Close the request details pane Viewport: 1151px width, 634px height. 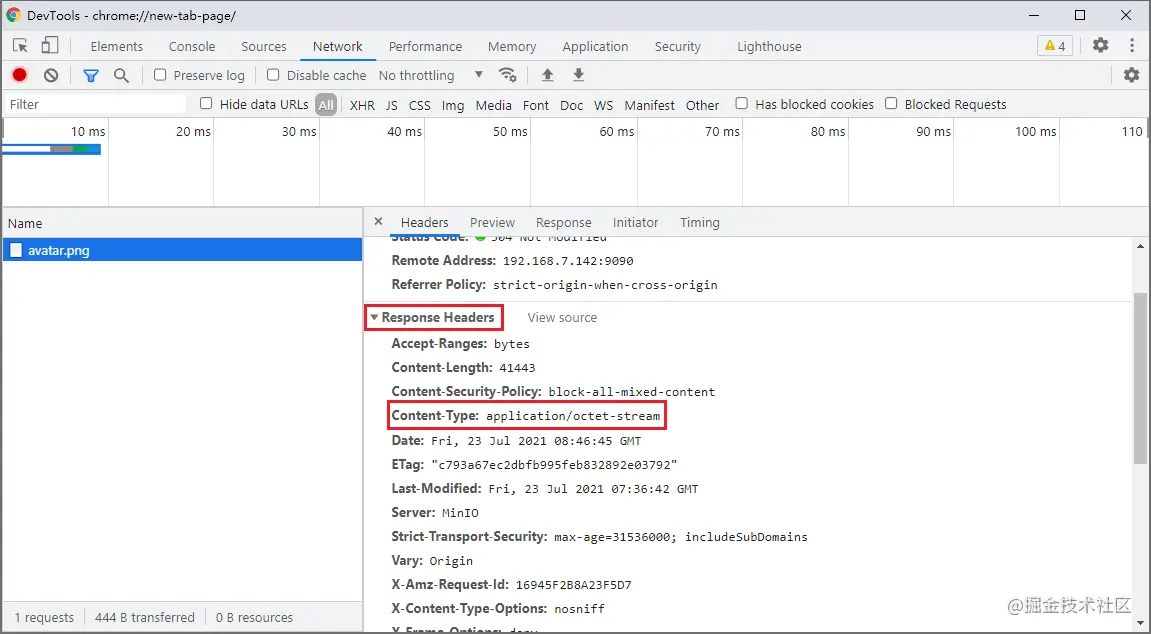[x=378, y=222]
